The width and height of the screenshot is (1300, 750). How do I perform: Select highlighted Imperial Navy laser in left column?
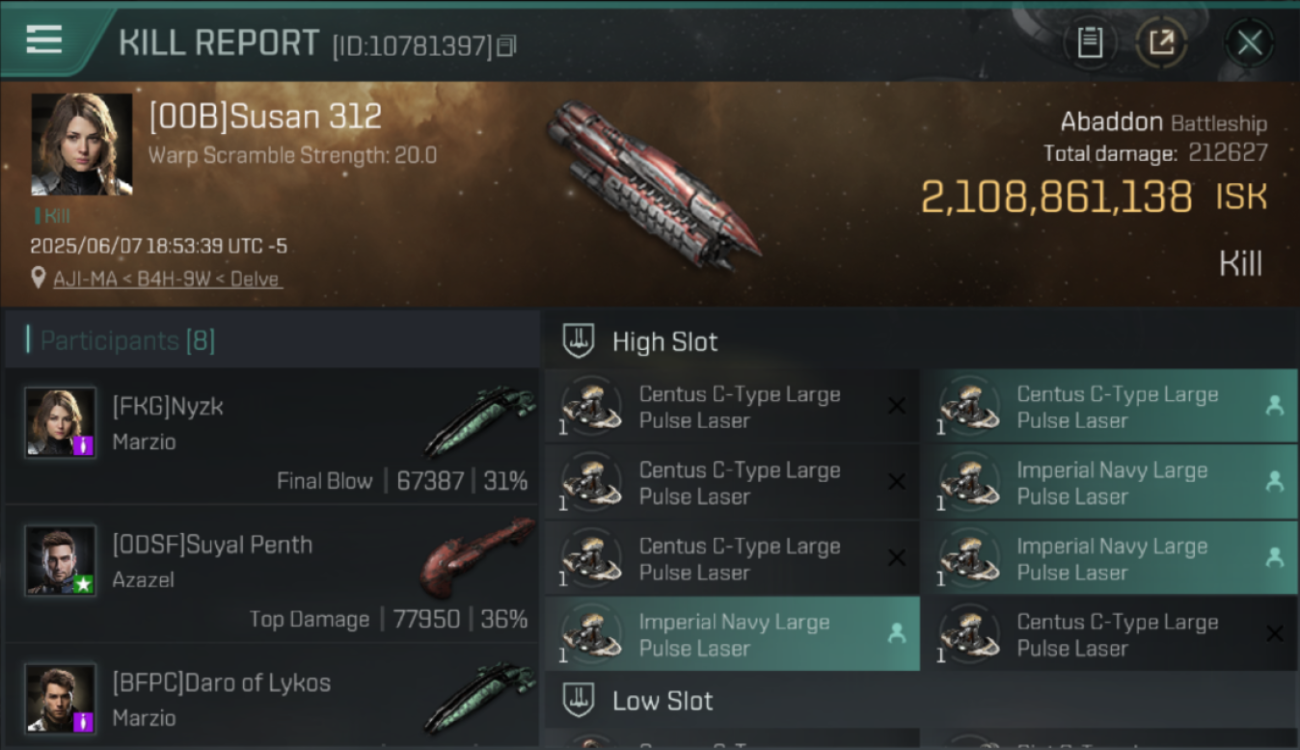pyautogui.click(x=732, y=634)
